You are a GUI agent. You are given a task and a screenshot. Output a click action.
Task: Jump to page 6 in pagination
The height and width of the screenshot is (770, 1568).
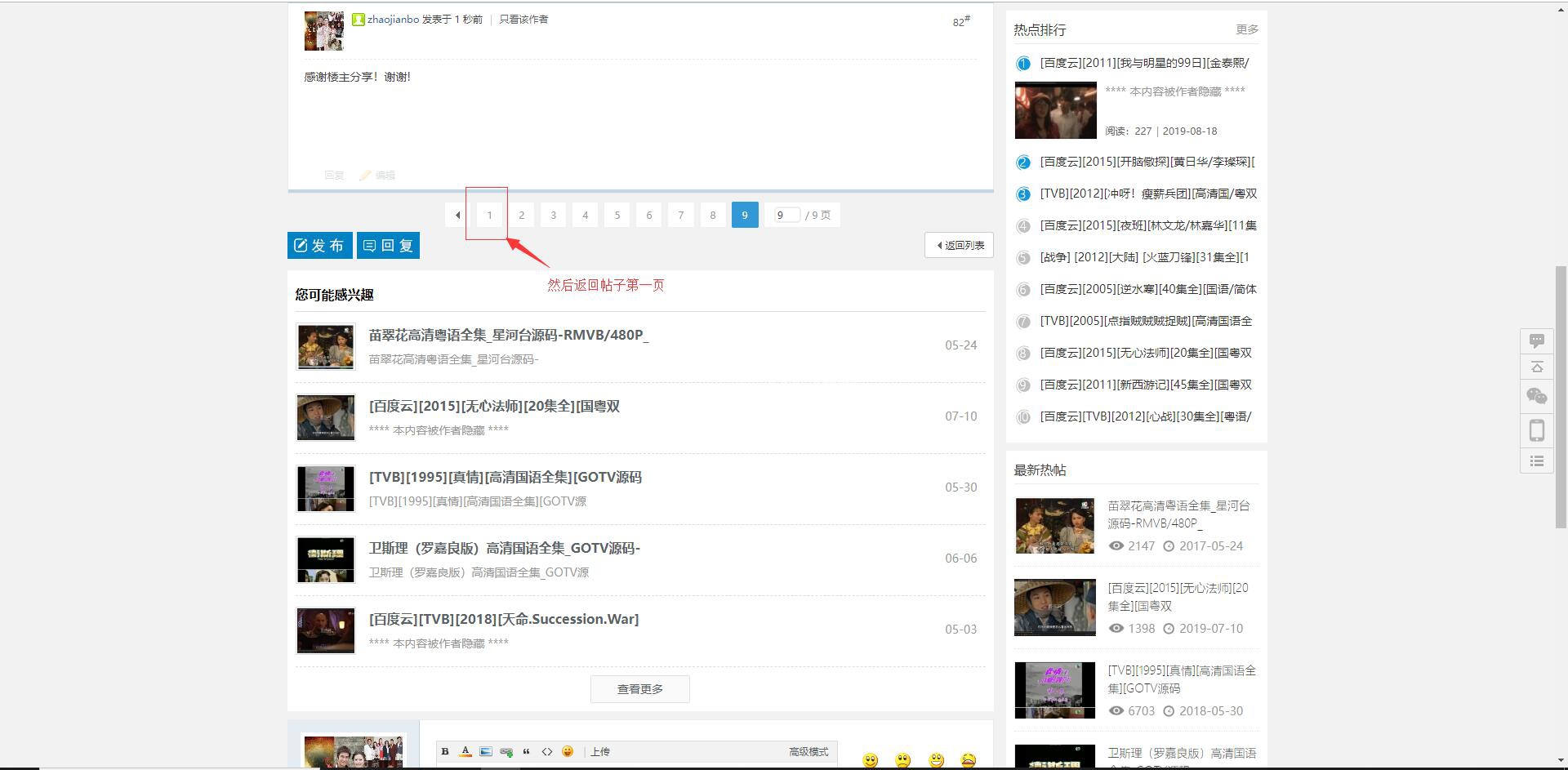pyautogui.click(x=649, y=215)
